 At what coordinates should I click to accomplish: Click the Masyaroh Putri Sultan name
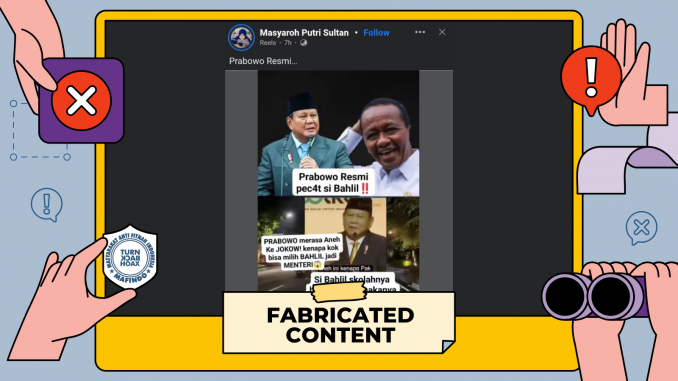tap(304, 33)
